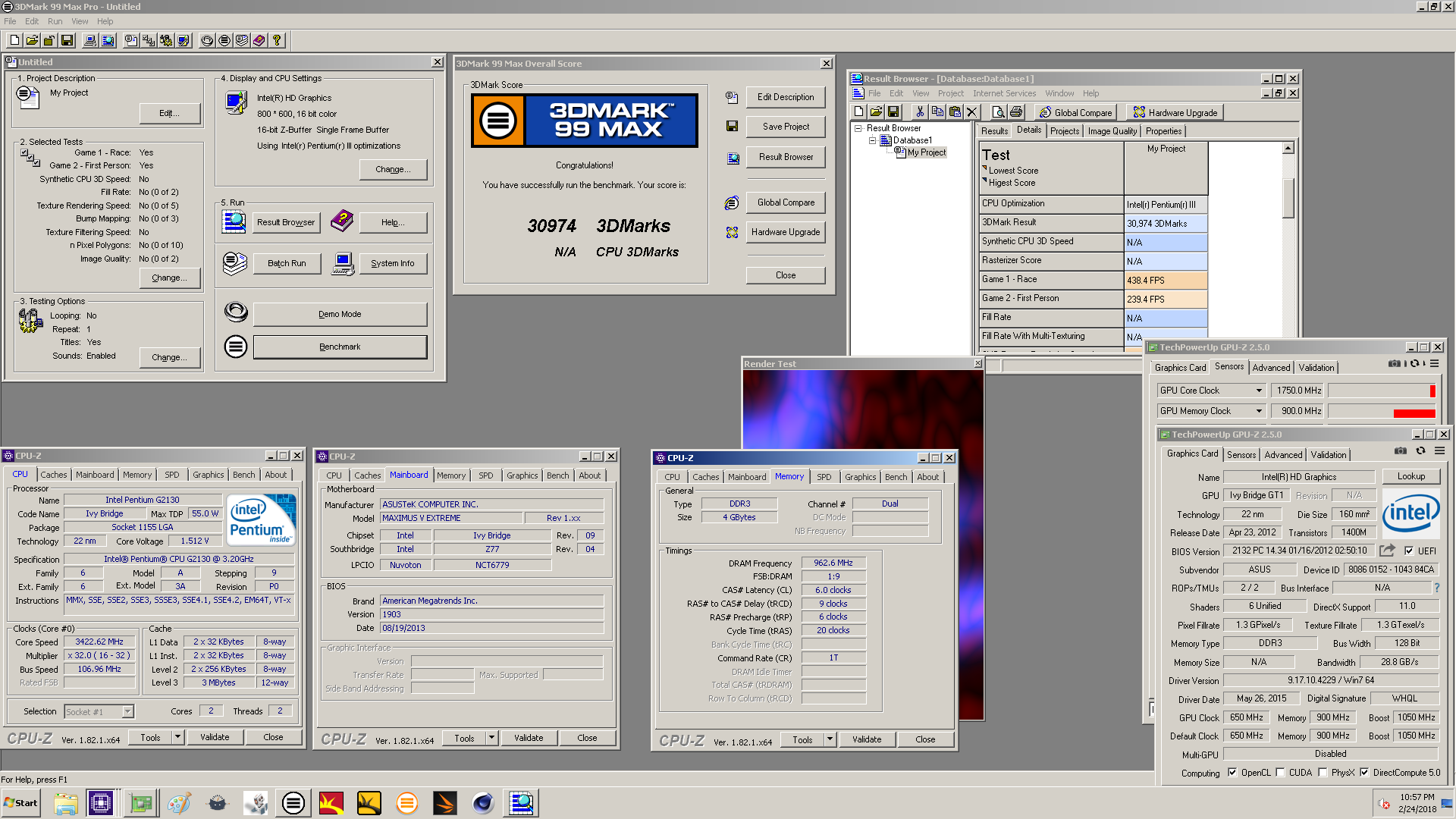Click the Benchmark button
Viewport: 1456px width, 819px height.
pos(340,347)
